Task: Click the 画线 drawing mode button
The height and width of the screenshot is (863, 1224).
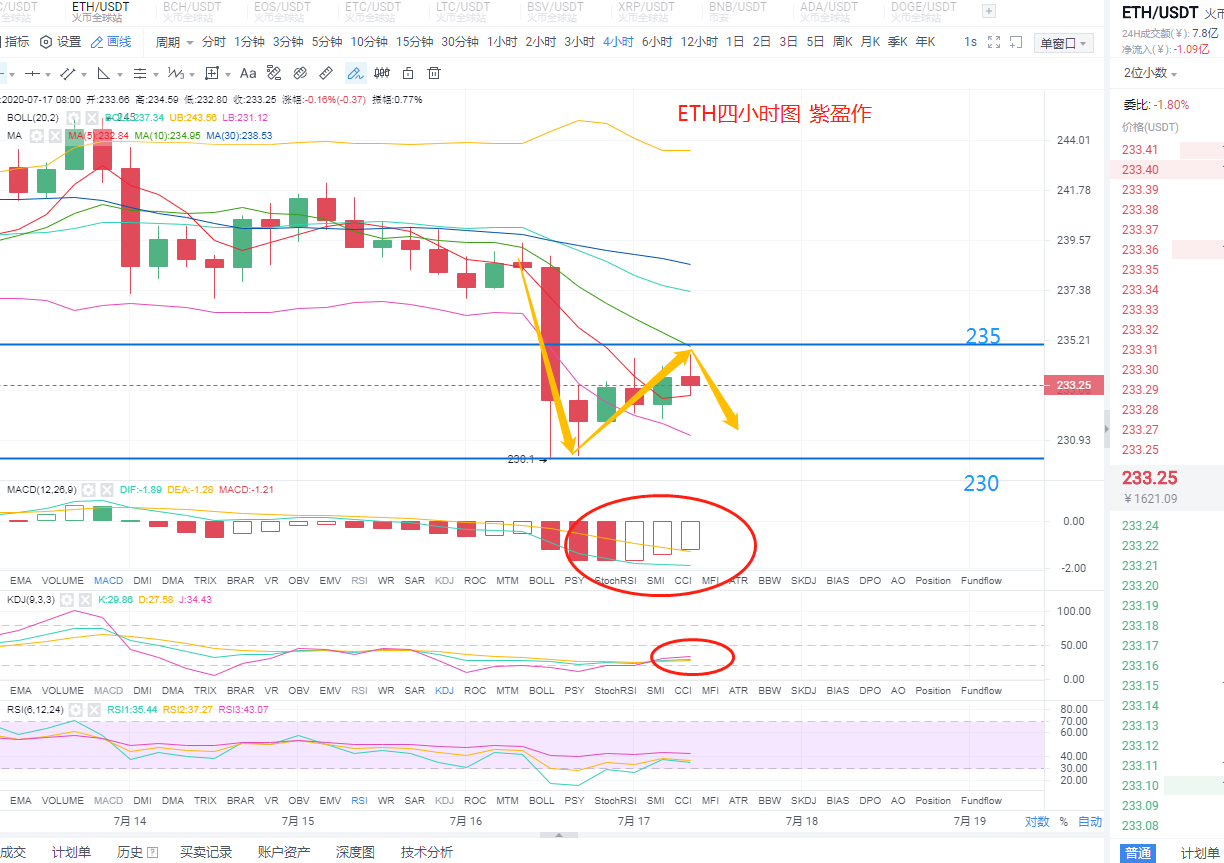Action: click(x=111, y=42)
